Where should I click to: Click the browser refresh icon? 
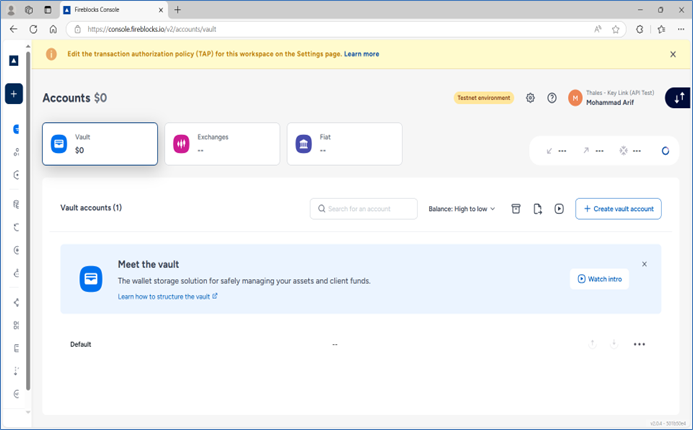33,29
